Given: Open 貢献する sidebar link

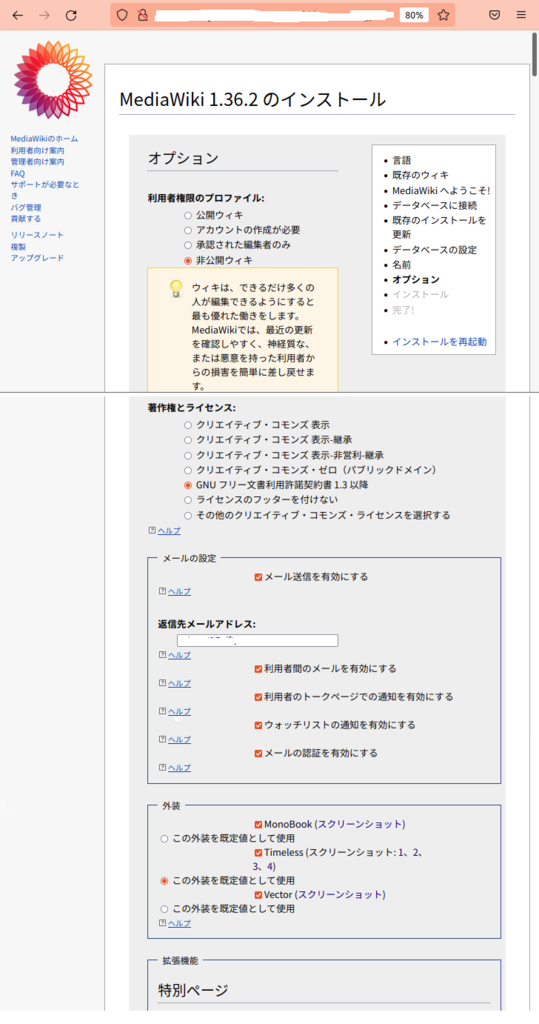Looking at the screenshot, I should coord(25,219).
